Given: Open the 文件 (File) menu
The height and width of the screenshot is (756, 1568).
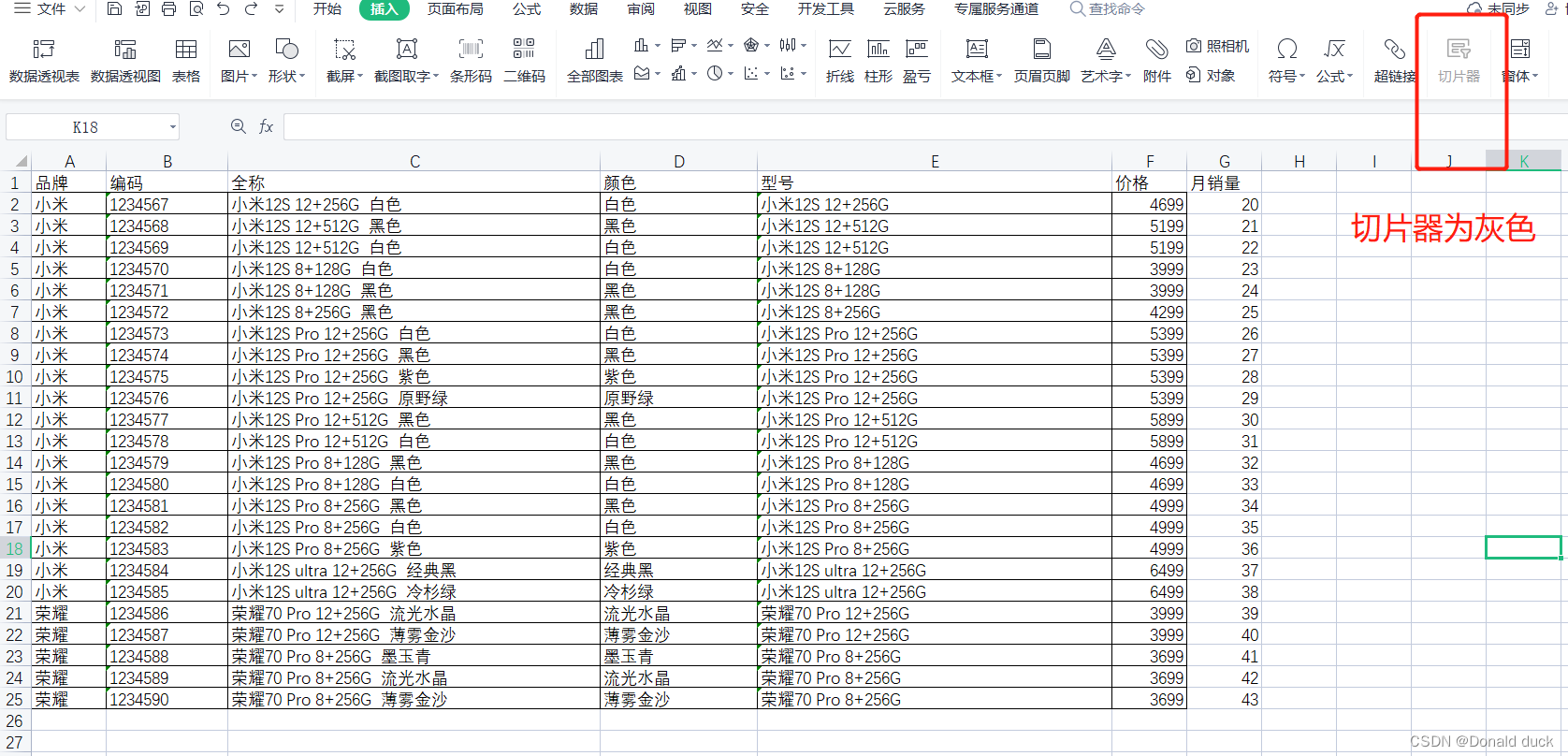Looking at the screenshot, I should pyautogui.click(x=50, y=9).
